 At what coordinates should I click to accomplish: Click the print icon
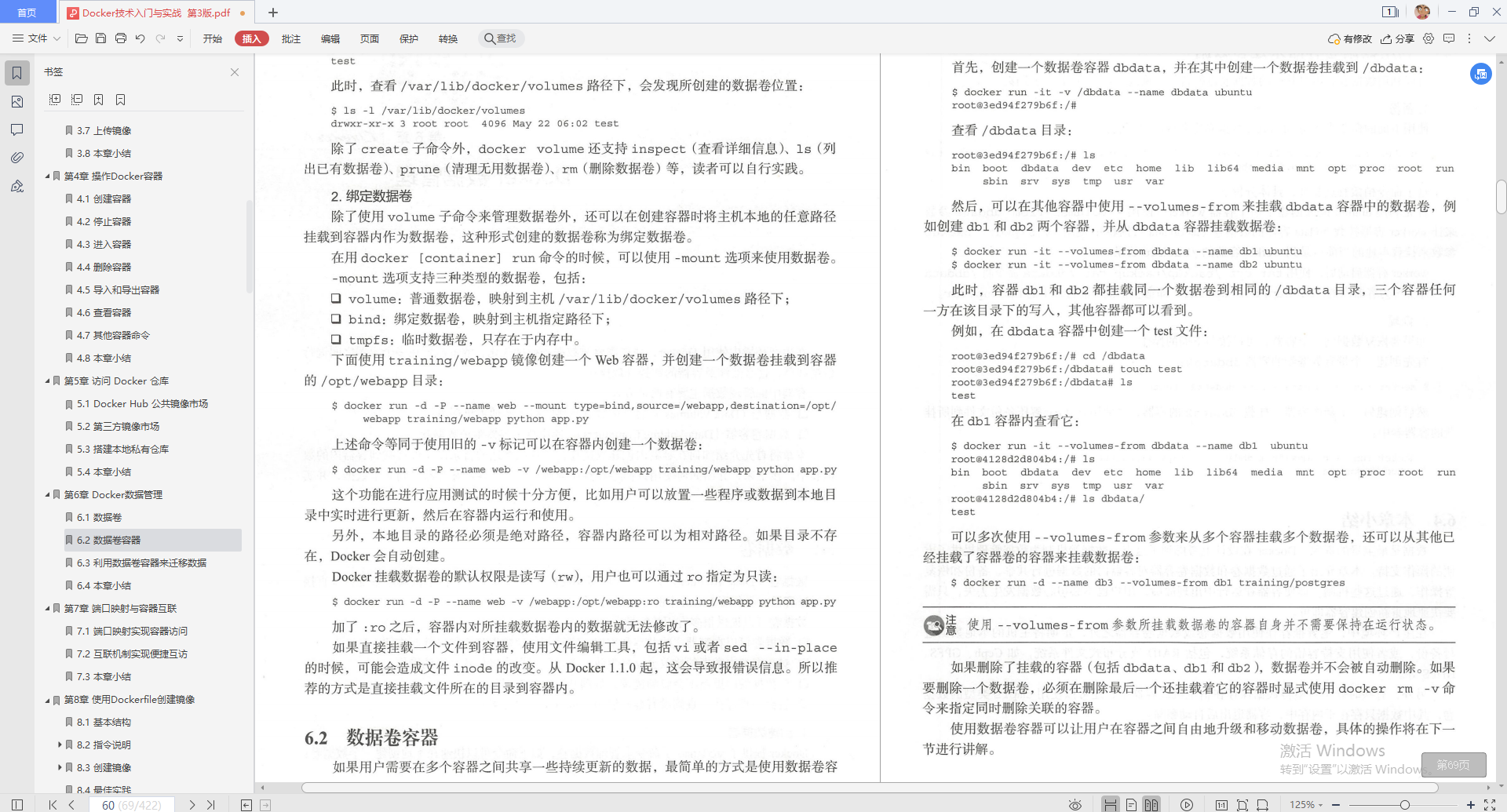pyautogui.click(x=120, y=38)
